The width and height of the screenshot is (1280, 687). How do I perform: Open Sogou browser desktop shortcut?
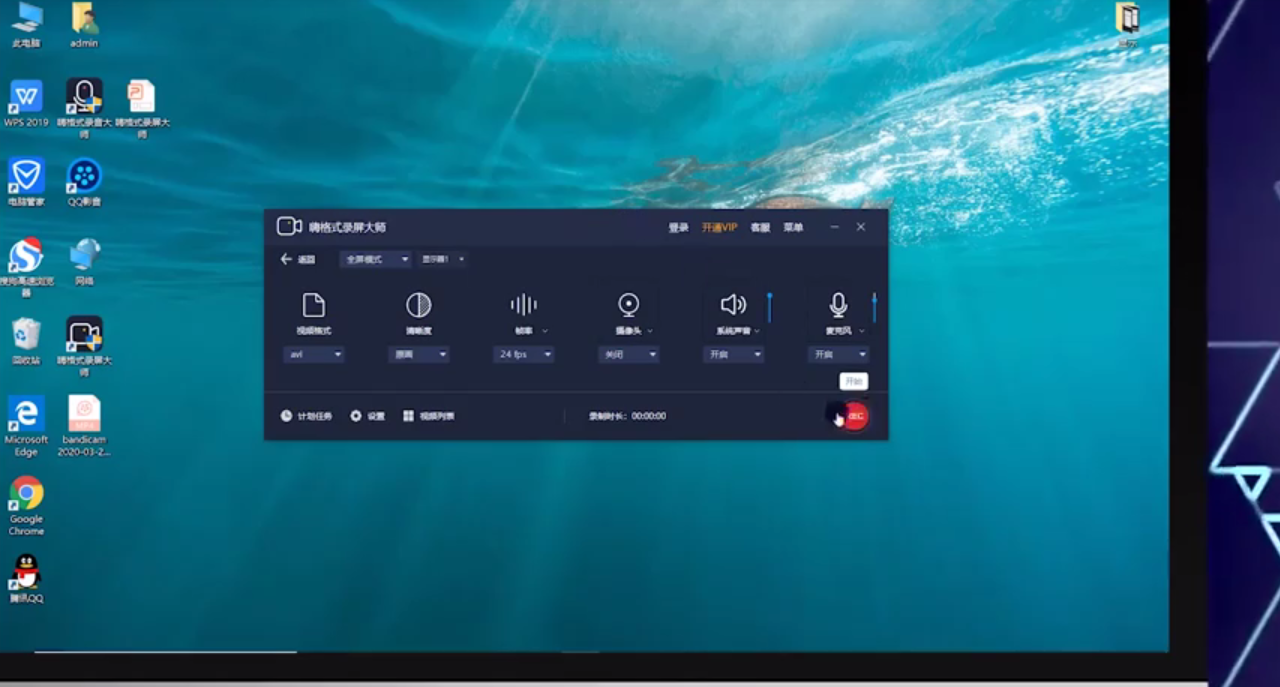[26, 266]
